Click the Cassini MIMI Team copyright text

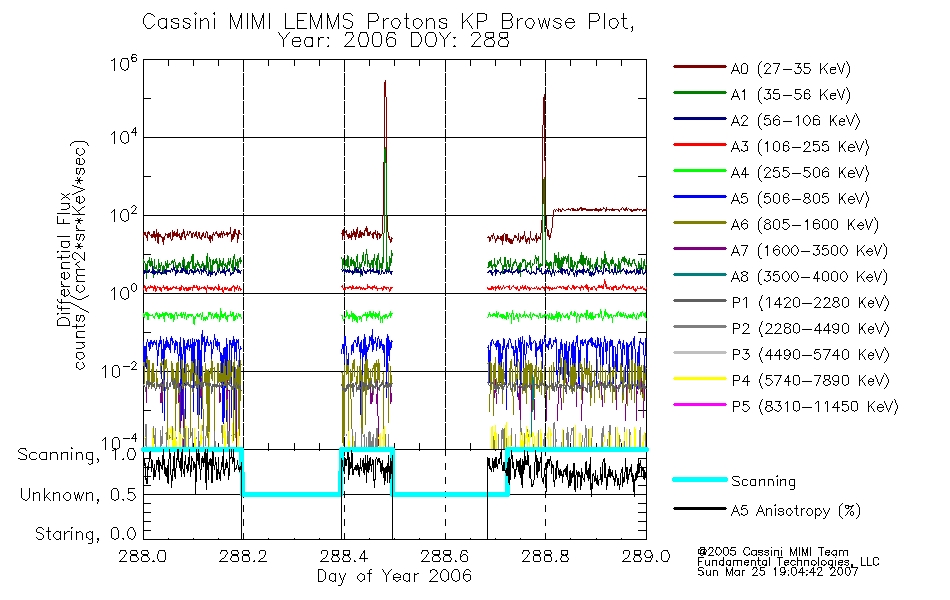pos(773,552)
